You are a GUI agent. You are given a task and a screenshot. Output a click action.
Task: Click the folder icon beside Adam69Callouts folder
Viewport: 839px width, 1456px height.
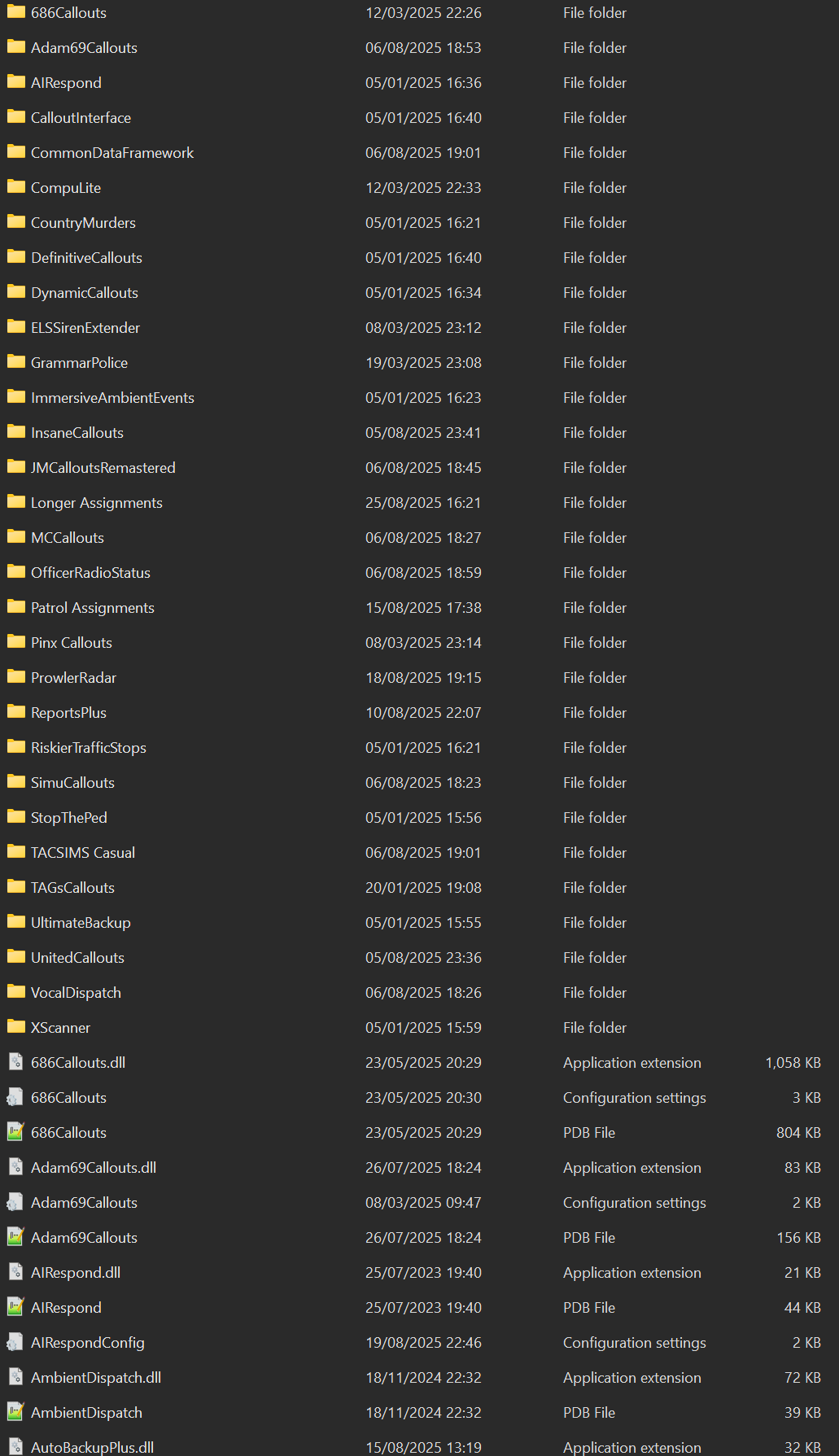point(15,47)
